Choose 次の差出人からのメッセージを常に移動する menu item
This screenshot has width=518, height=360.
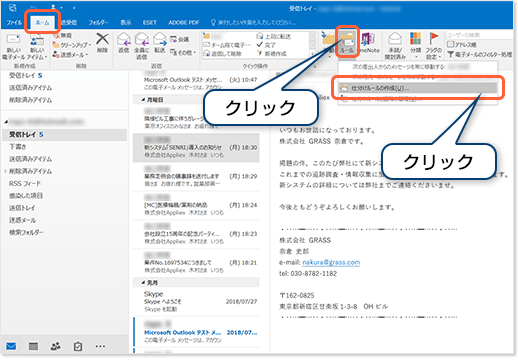click(x=418, y=67)
